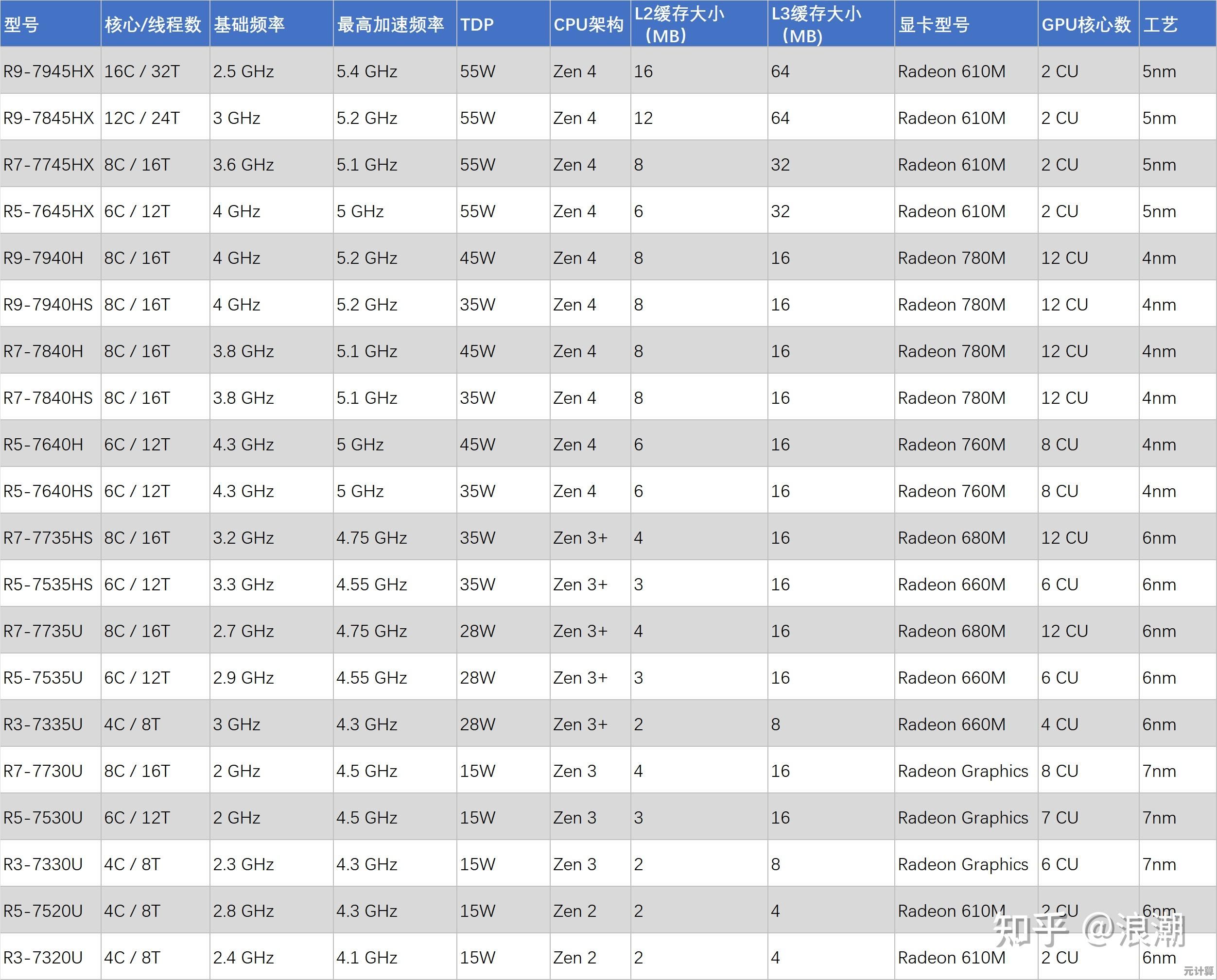The image size is (1217, 980).
Task: Click the 显卡型号 column header
Action: click(x=933, y=25)
